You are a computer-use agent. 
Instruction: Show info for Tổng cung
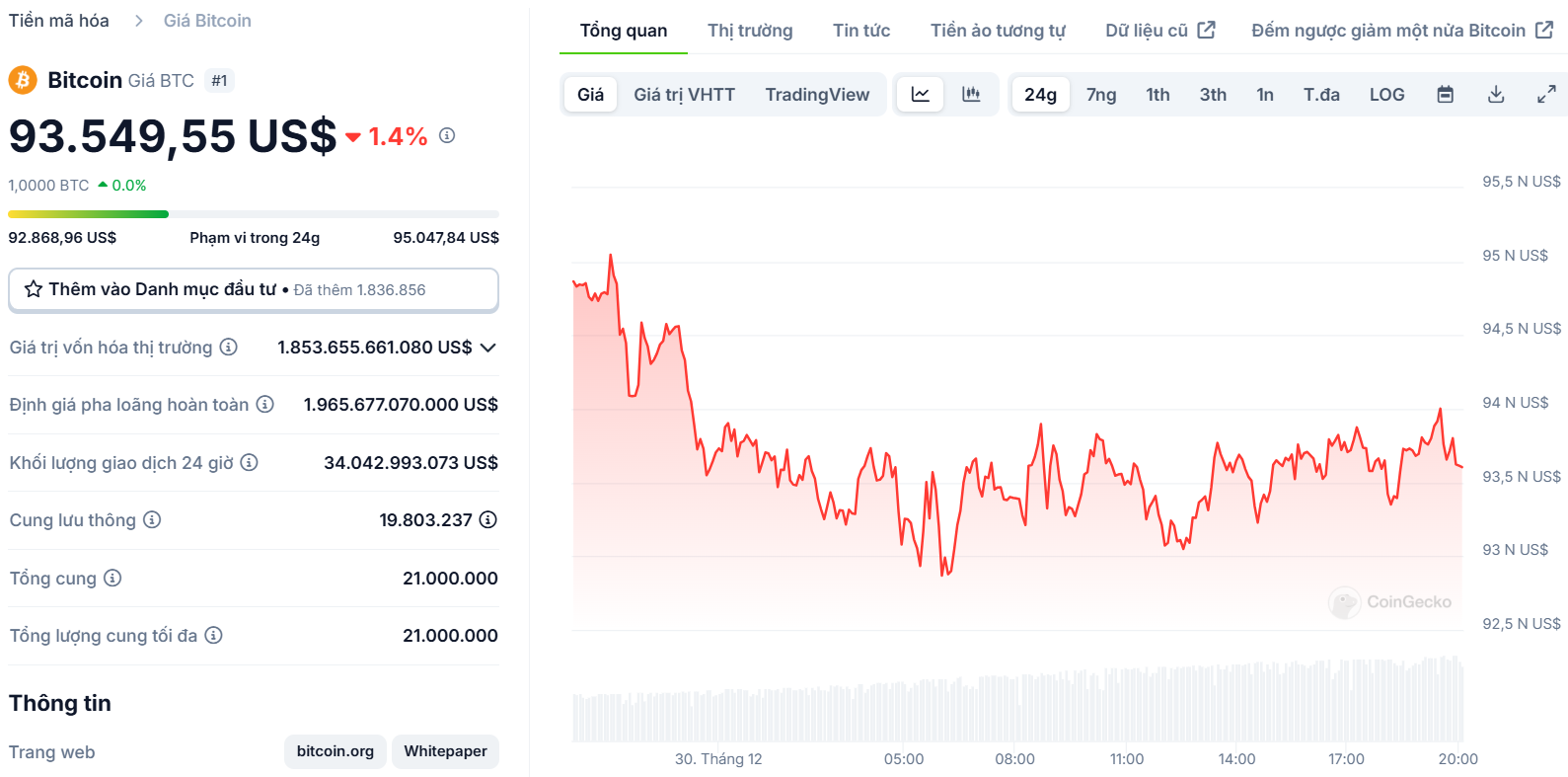point(112,578)
